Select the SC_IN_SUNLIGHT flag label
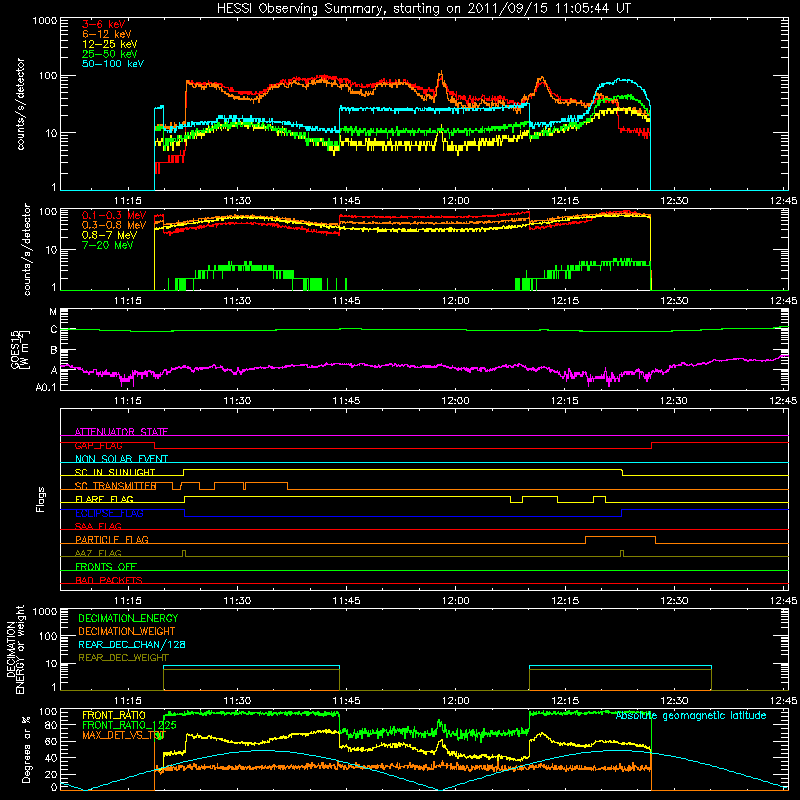The height and width of the screenshot is (800, 800). click(x=115, y=472)
